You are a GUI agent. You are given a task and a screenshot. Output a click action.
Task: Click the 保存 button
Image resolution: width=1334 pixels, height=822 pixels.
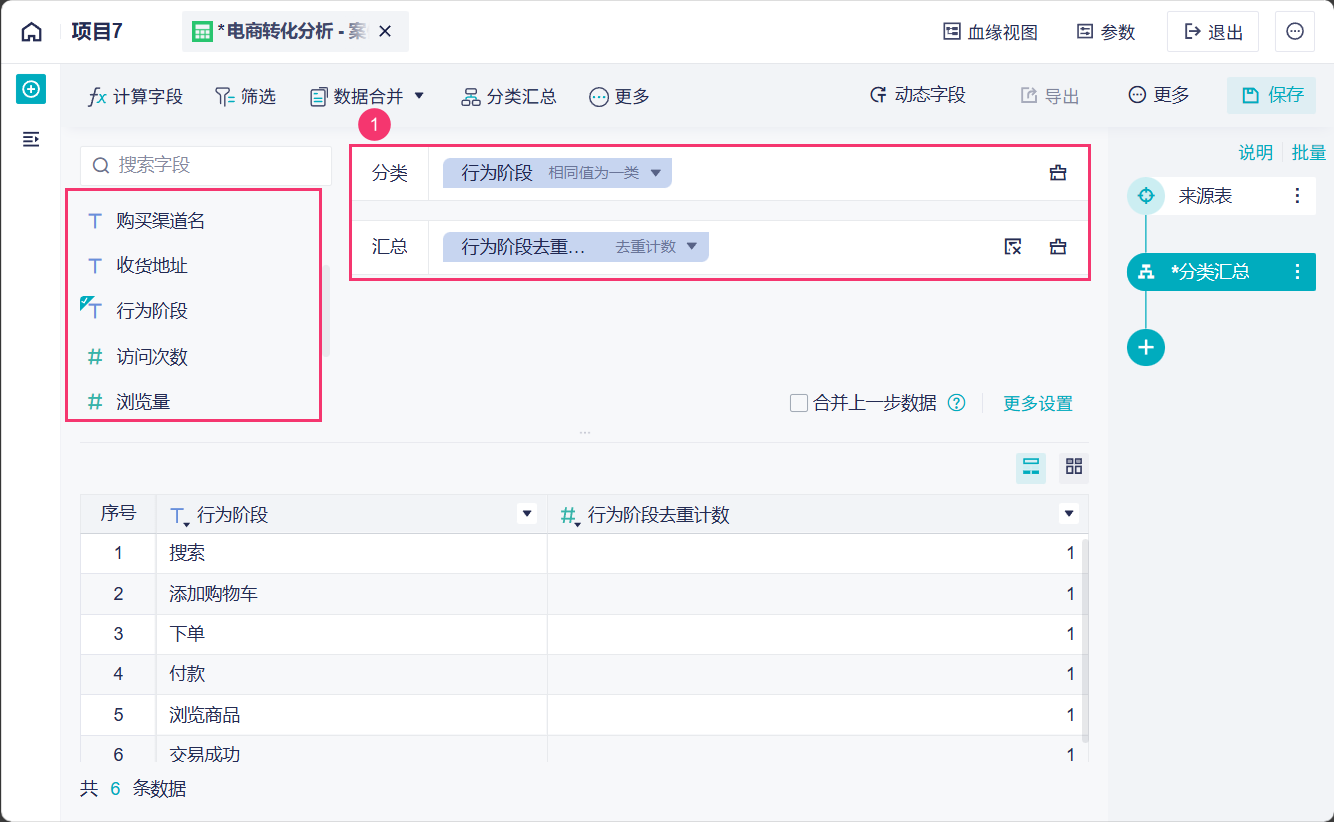click(1272, 95)
